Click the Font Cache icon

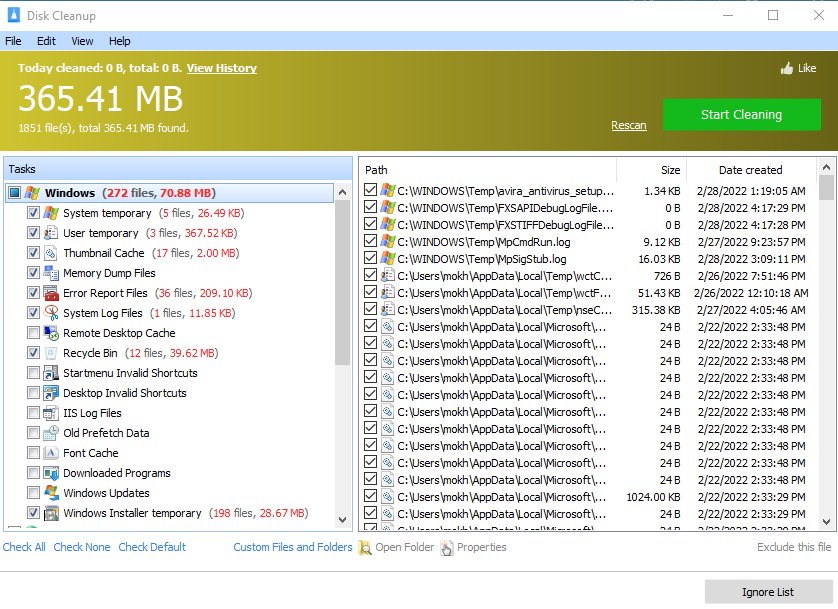[x=51, y=453]
